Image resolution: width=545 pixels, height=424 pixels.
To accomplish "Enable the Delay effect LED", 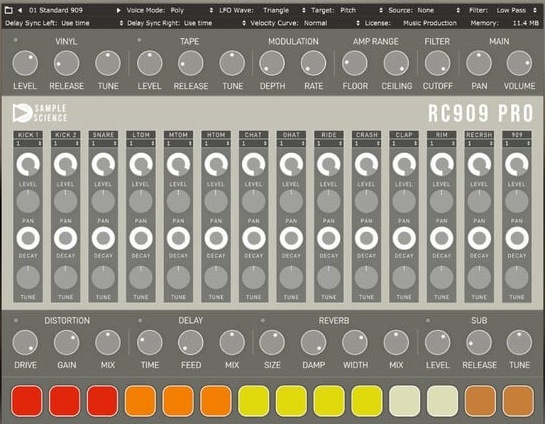I will point(140,320).
